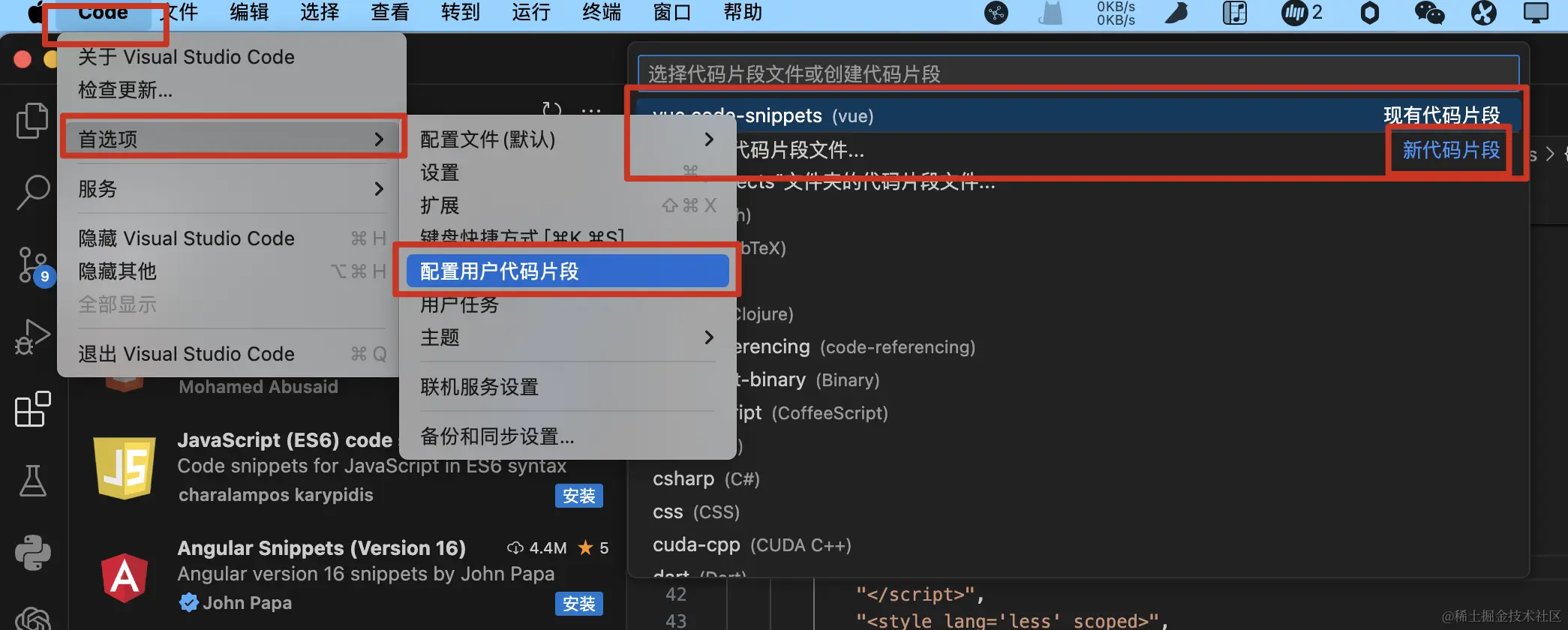Open the 窗口 menu in menu bar
This screenshot has width=1568, height=630.
coord(672,13)
